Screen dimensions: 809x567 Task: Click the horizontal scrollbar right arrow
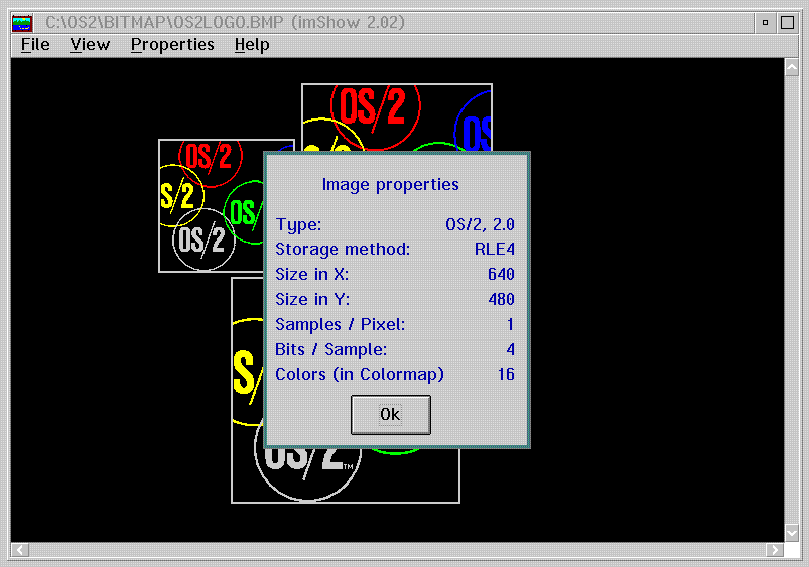[x=774, y=550]
